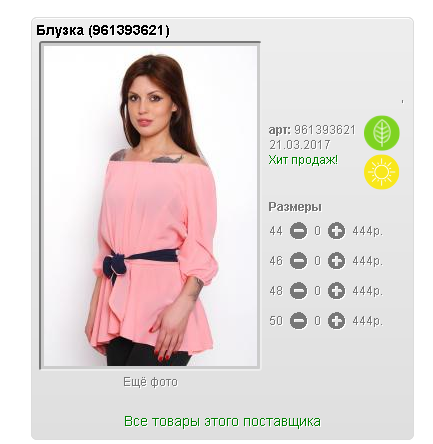Increase quantity for size 50

click(336, 321)
